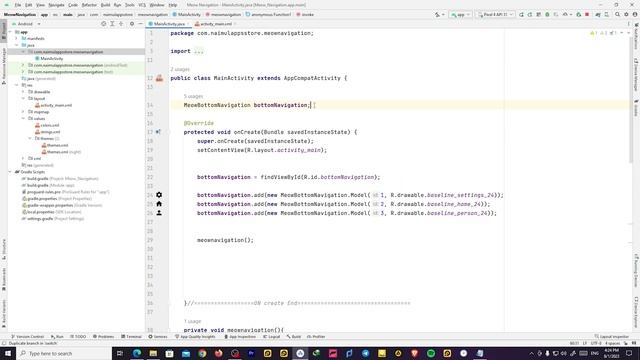Open the Refactor menu
This screenshot has height=360, width=640.
[x=89, y=5]
